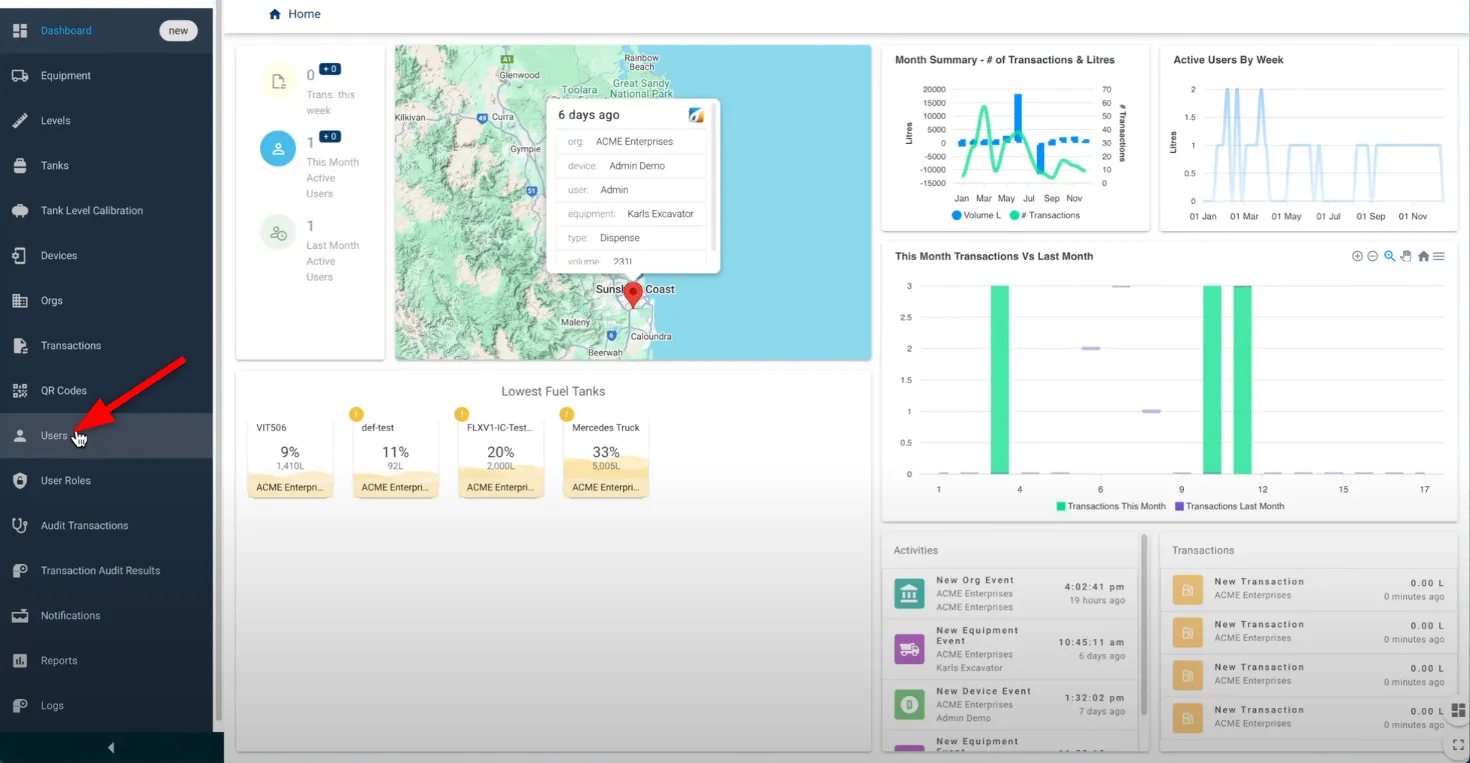Open the FLXV1-IC-Test tank card
The height and width of the screenshot is (763, 1470).
point(501,457)
